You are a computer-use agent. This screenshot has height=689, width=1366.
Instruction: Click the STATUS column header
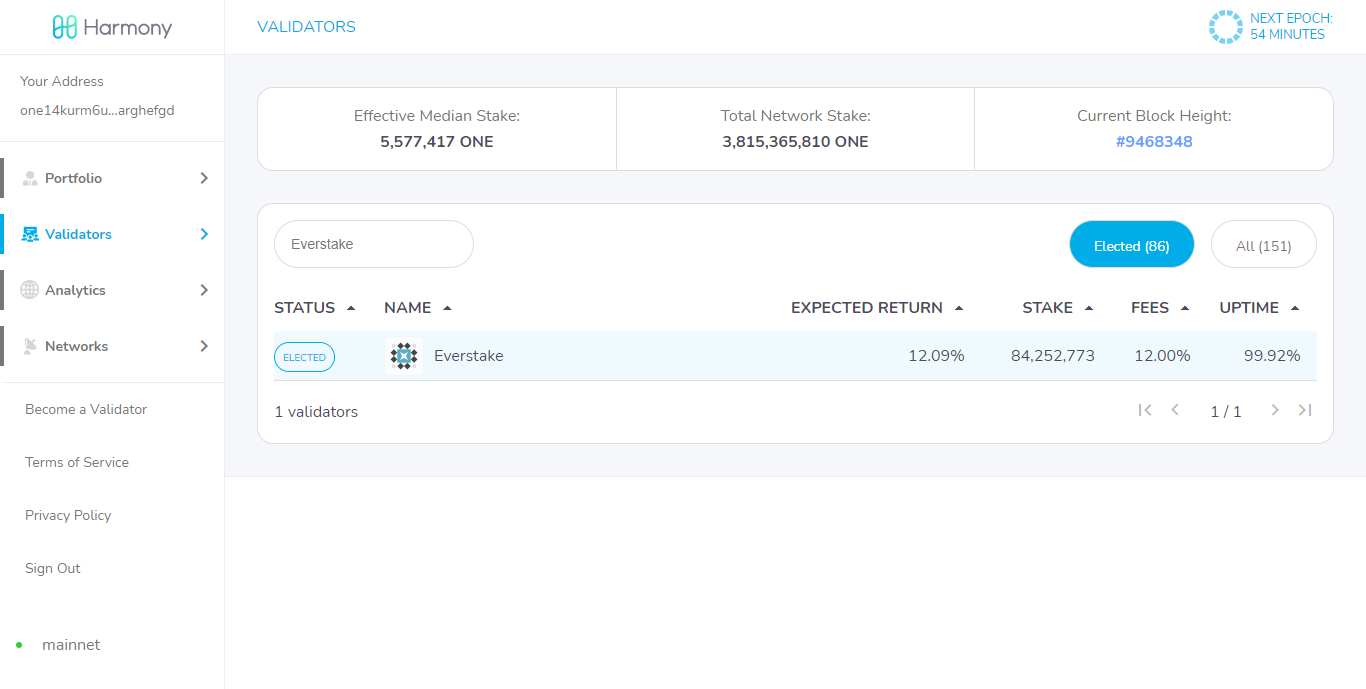305,308
